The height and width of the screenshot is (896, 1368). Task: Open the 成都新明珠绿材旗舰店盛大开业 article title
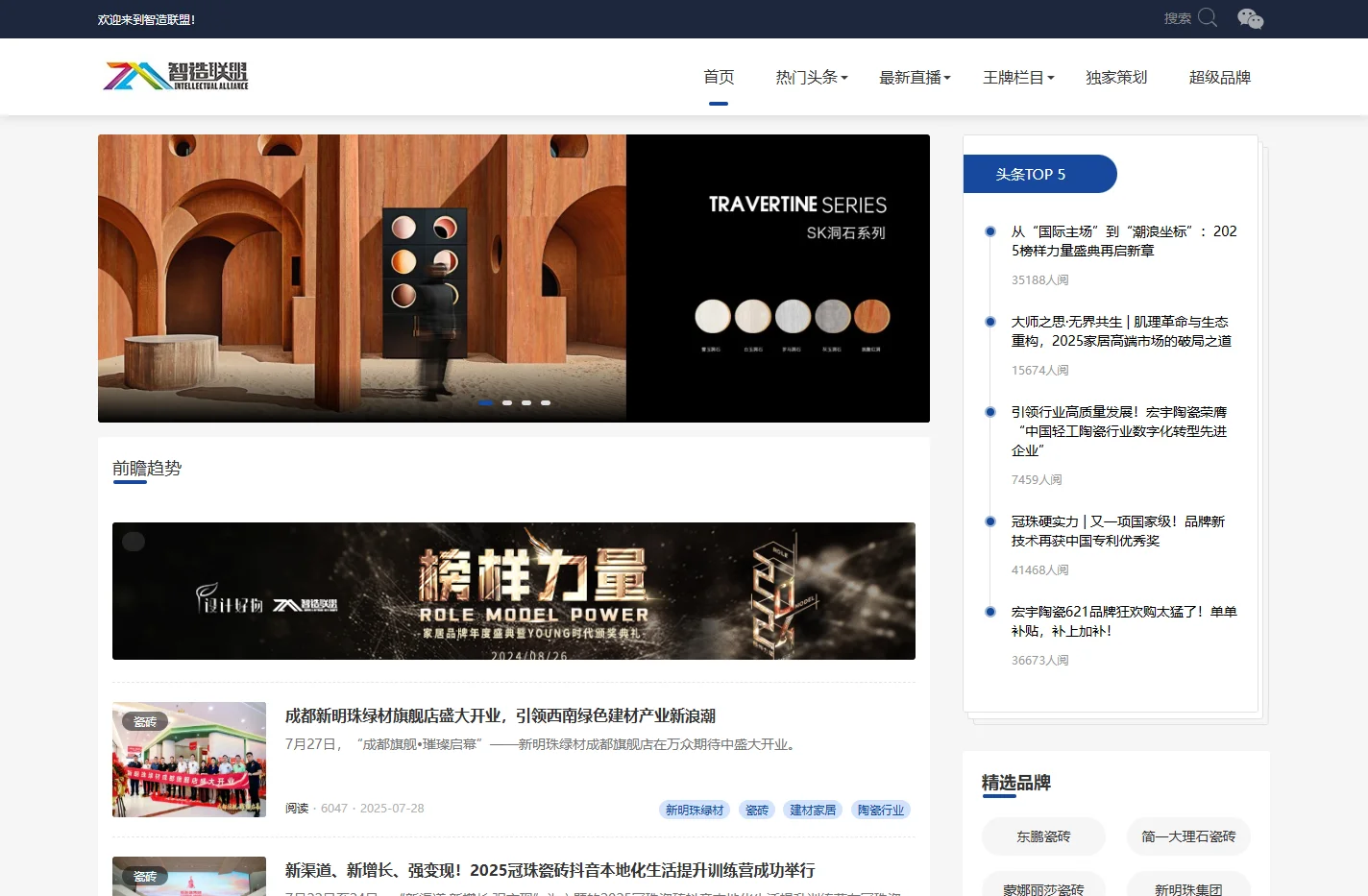click(x=501, y=715)
